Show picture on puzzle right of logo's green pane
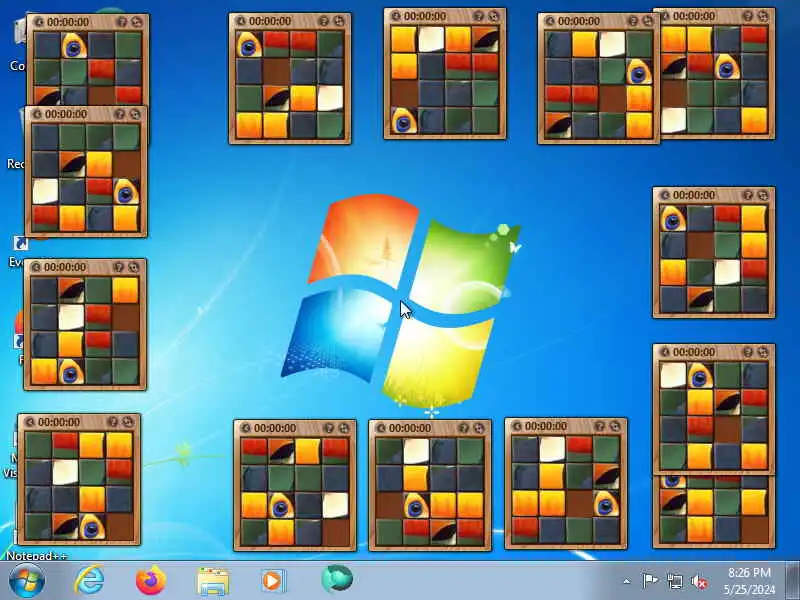This screenshot has height=600, width=800. point(747,195)
